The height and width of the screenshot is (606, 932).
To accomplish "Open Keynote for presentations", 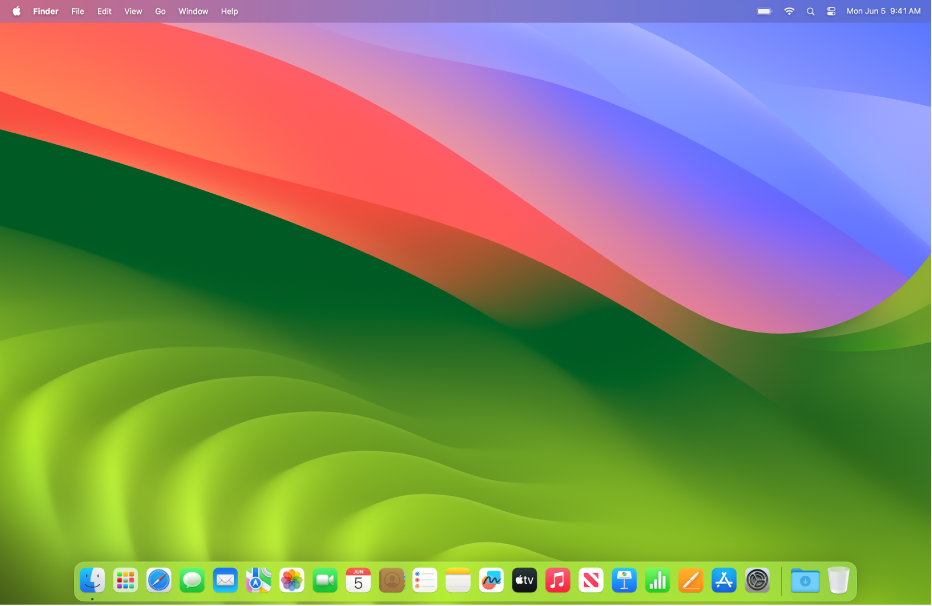I will tap(623, 580).
